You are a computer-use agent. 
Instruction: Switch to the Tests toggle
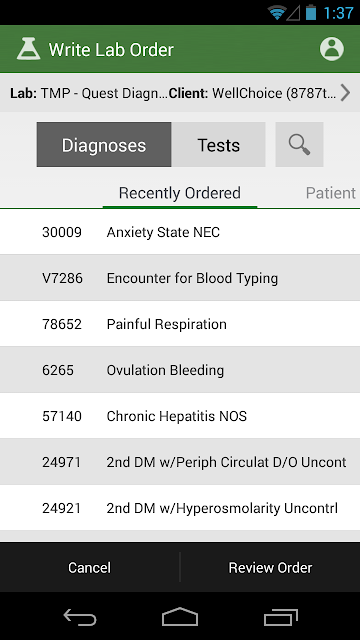tap(218, 144)
